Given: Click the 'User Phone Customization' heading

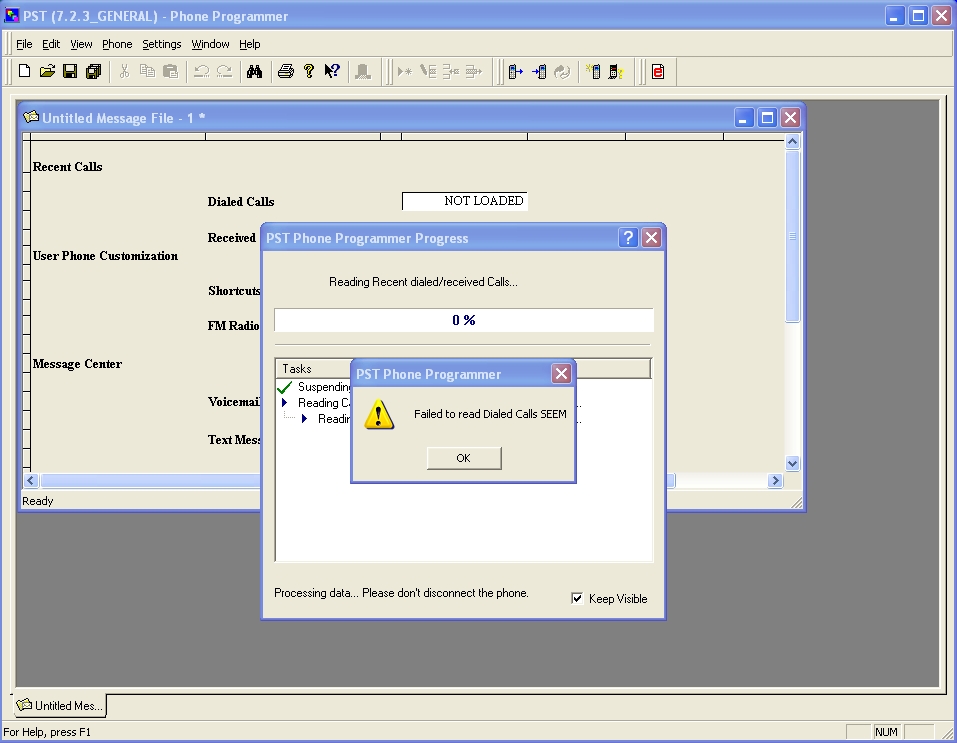Looking at the screenshot, I should 106,256.
